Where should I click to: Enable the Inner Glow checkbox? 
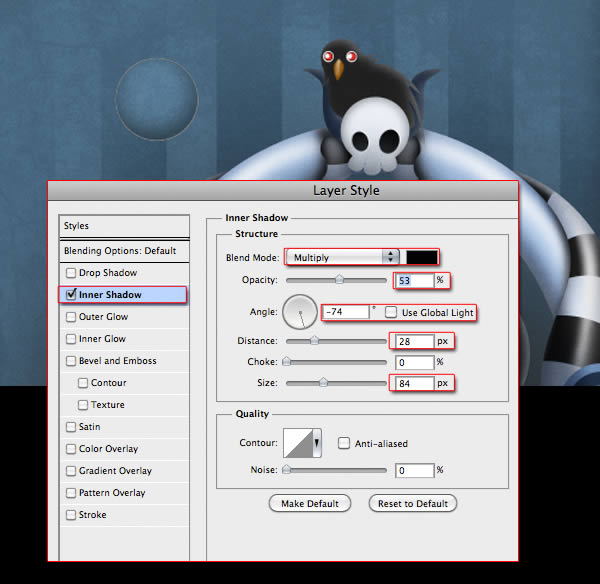(71, 339)
